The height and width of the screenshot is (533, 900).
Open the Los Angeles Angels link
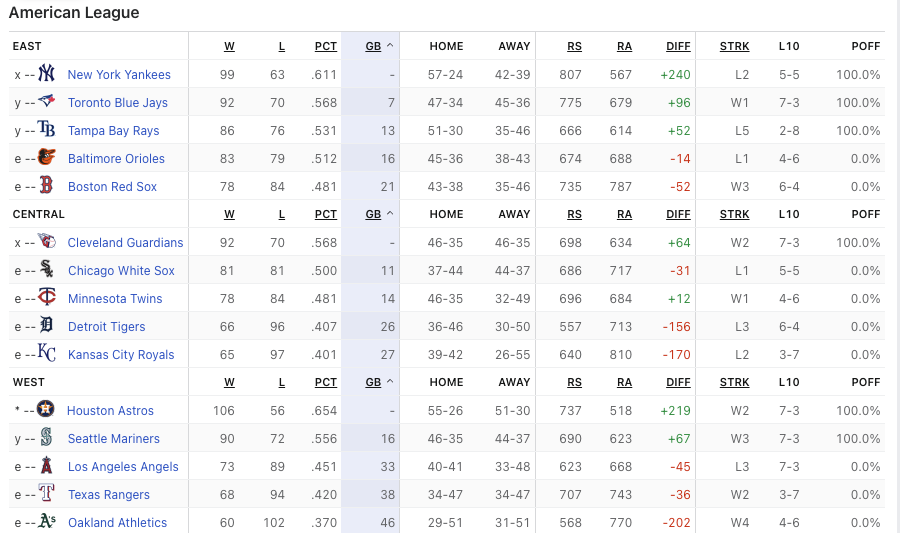[123, 467]
